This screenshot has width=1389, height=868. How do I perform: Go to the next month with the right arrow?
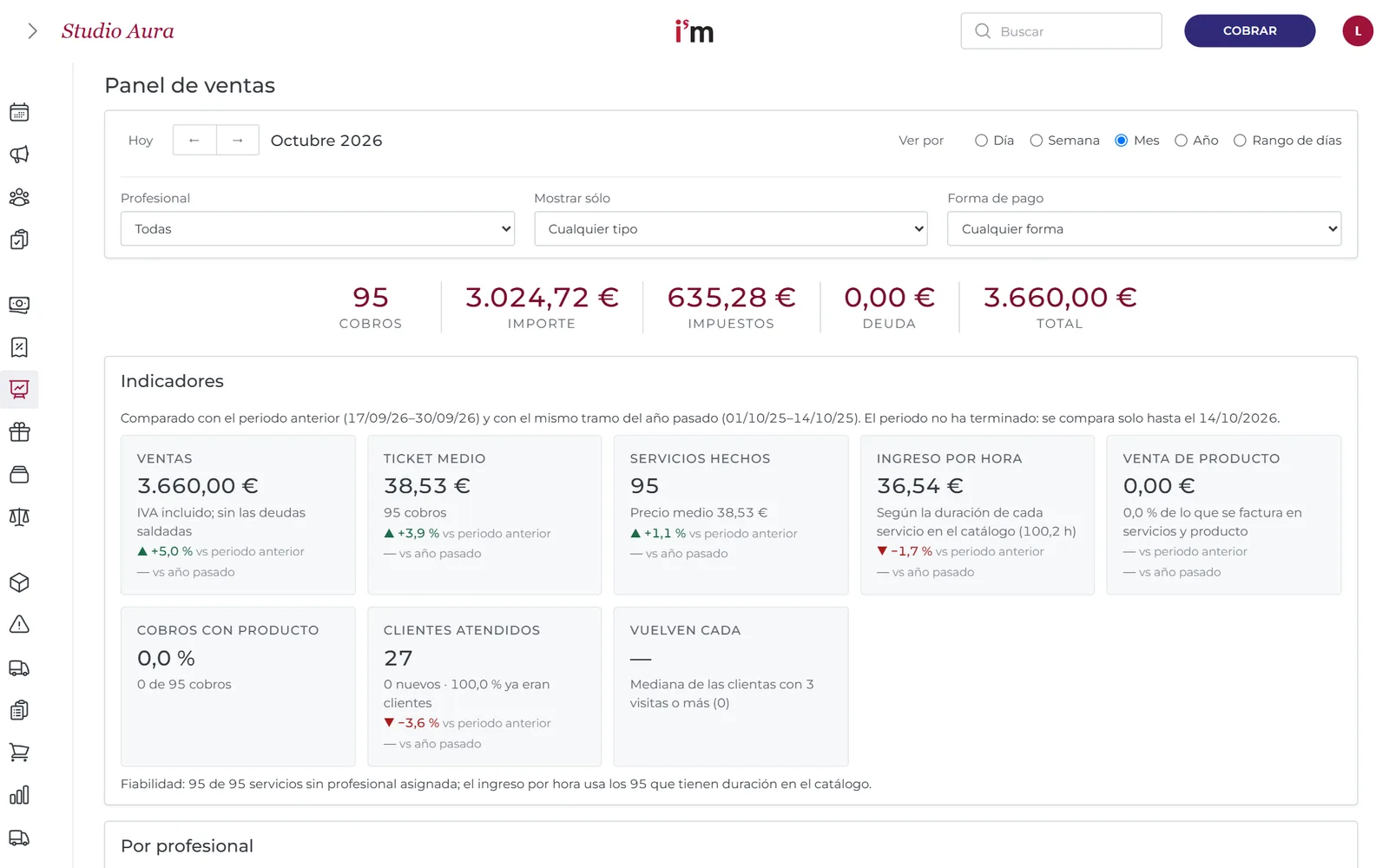[x=237, y=140]
